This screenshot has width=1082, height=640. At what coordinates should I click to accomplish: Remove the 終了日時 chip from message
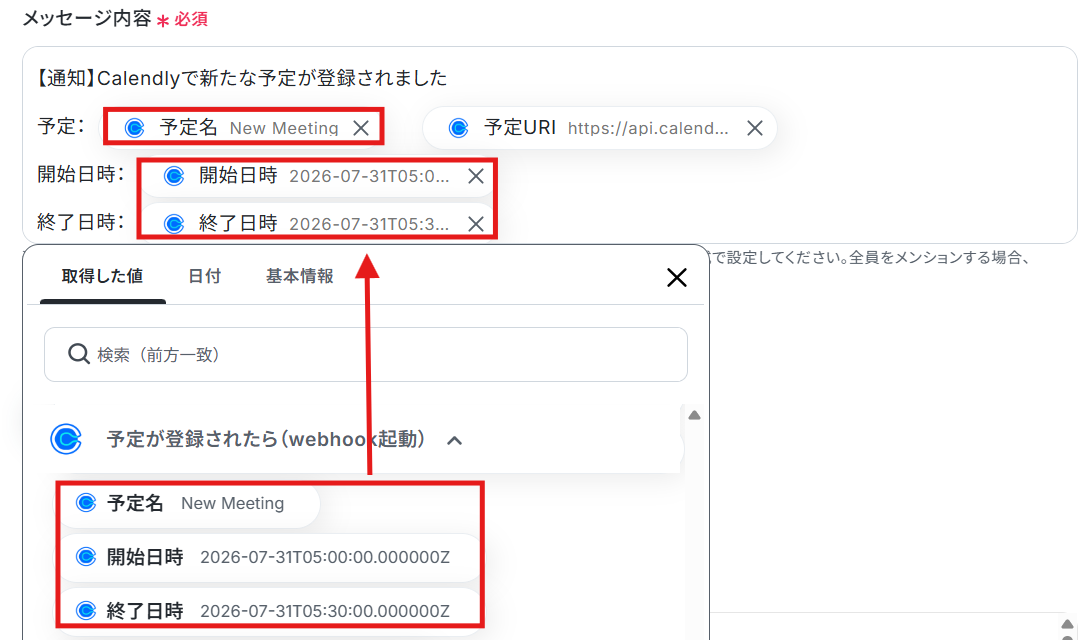pyautogui.click(x=475, y=224)
